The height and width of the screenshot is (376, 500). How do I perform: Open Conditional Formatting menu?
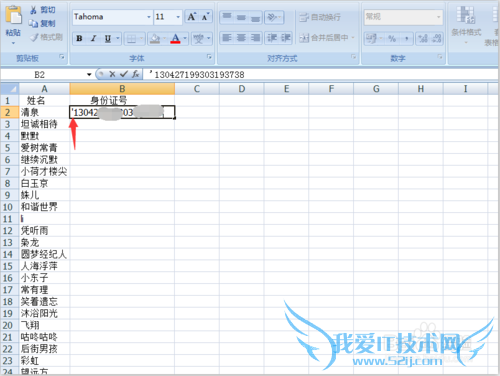click(466, 25)
